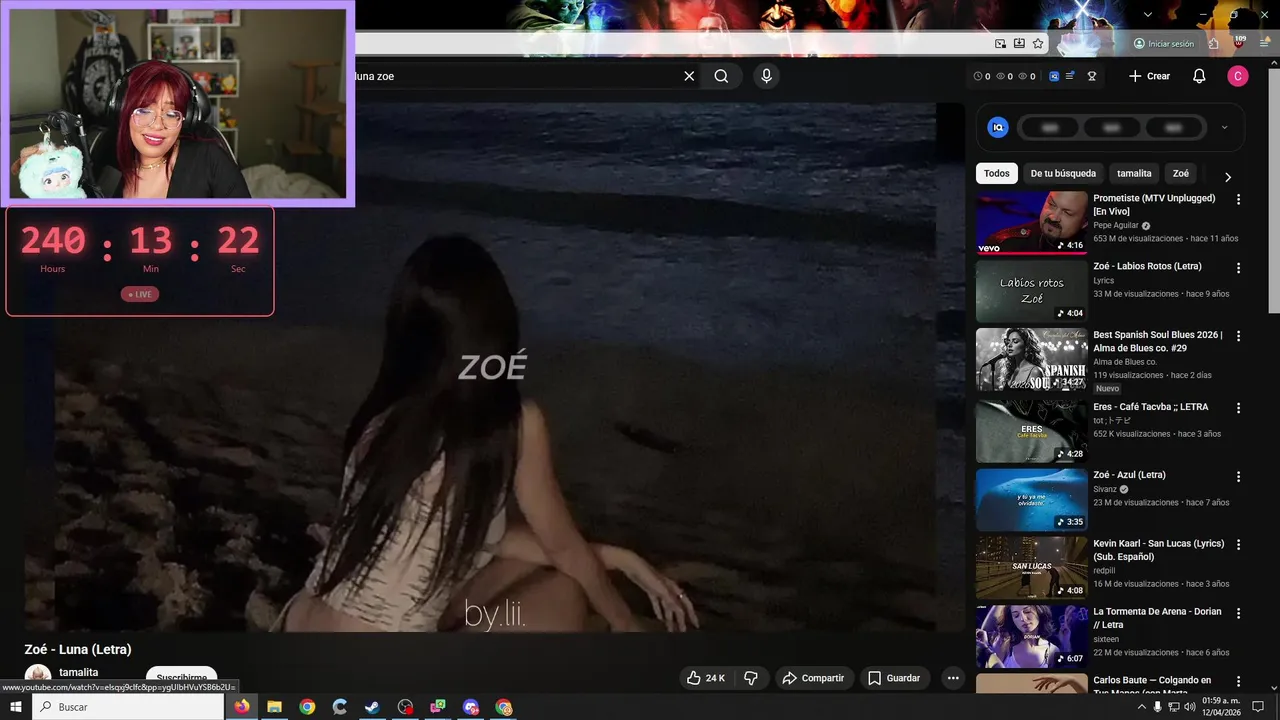1280x720 pixels.
Task: Open the Windows Start menu
Action: pos(15,707)
